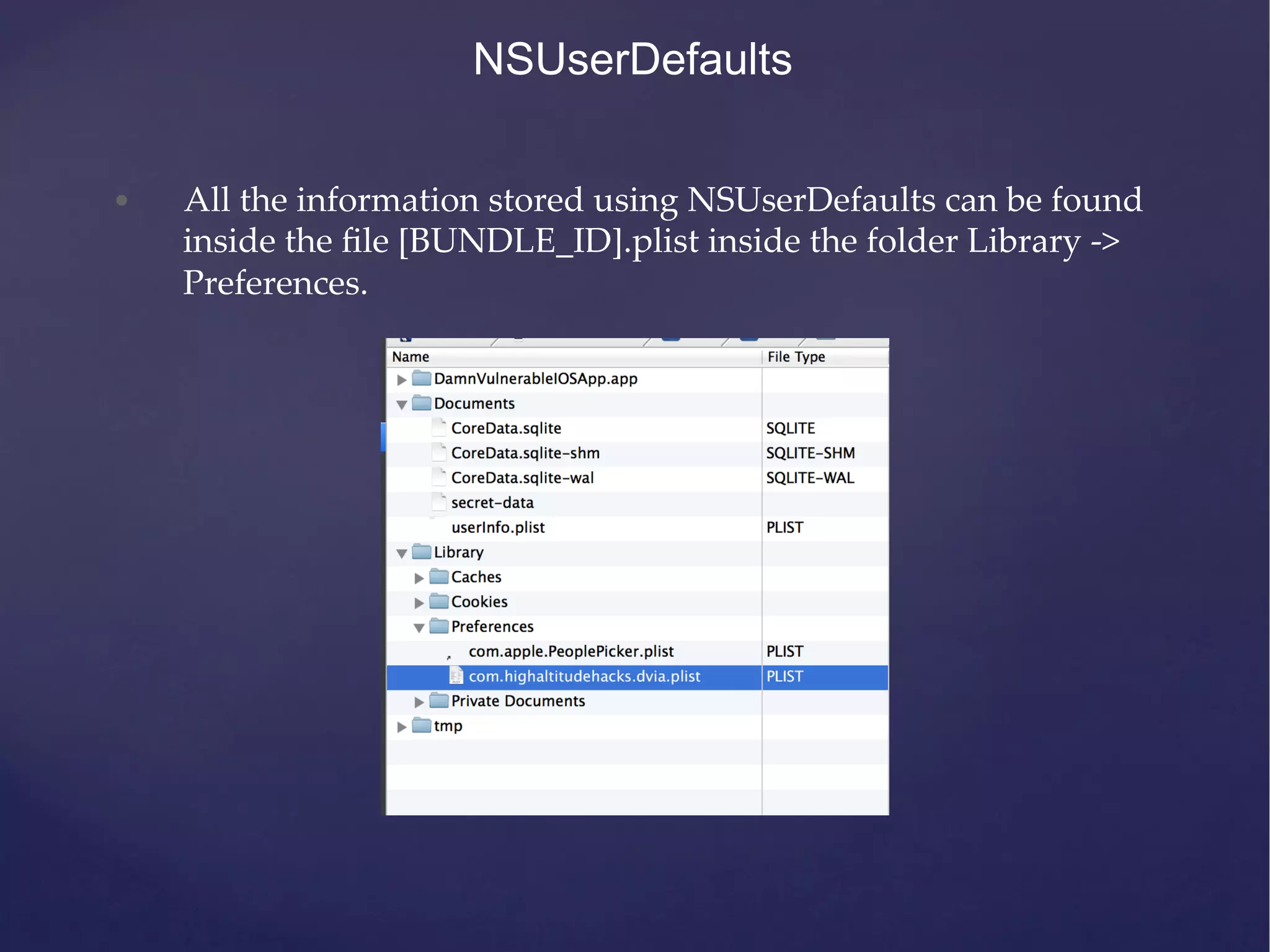Click the Documents folder icon
This screenshot has height=952, width=1270.
pos(422,402)
